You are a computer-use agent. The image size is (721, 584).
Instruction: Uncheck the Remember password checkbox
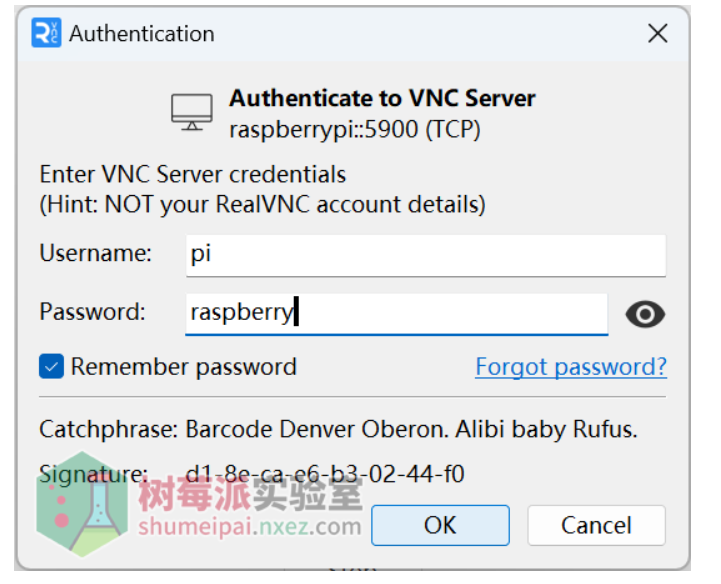coord(51,367)
